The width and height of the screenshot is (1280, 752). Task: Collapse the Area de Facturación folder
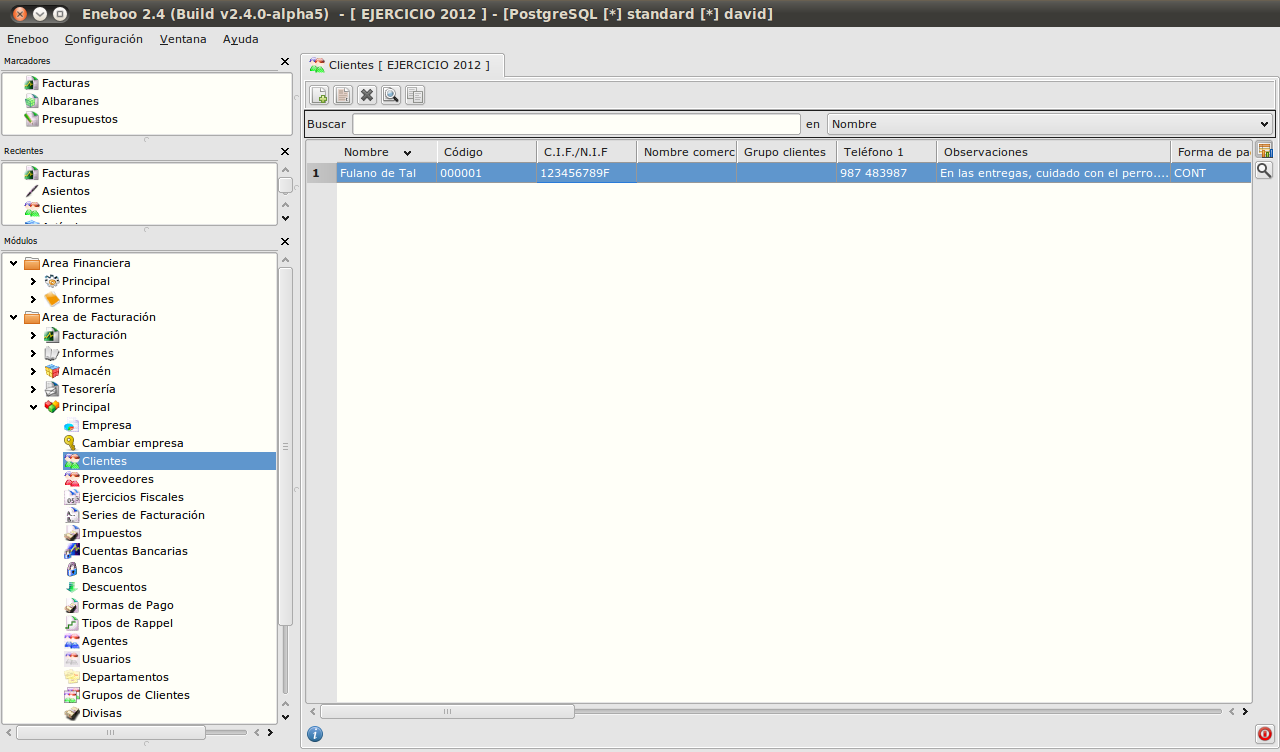(x=13, y=317)
